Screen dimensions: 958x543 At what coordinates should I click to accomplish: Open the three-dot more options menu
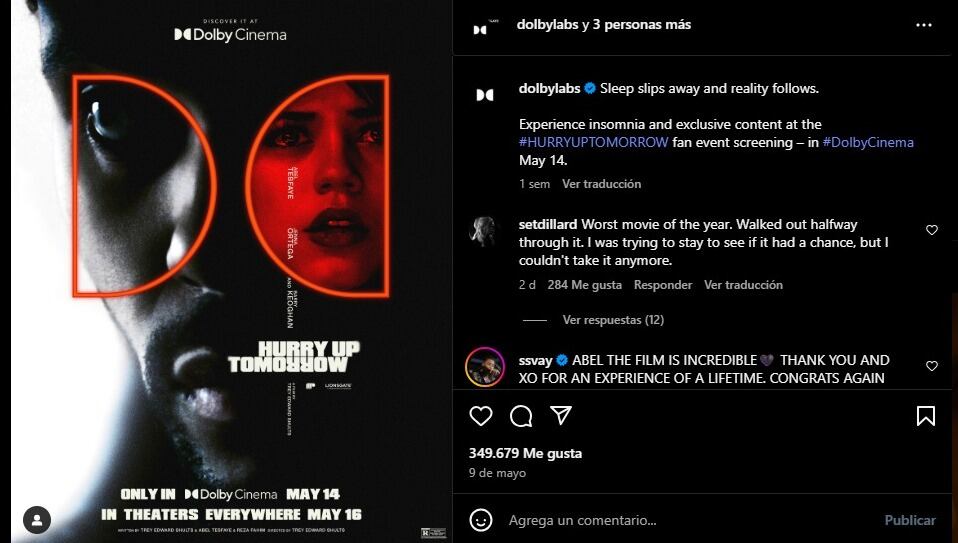tap(924, 25)
